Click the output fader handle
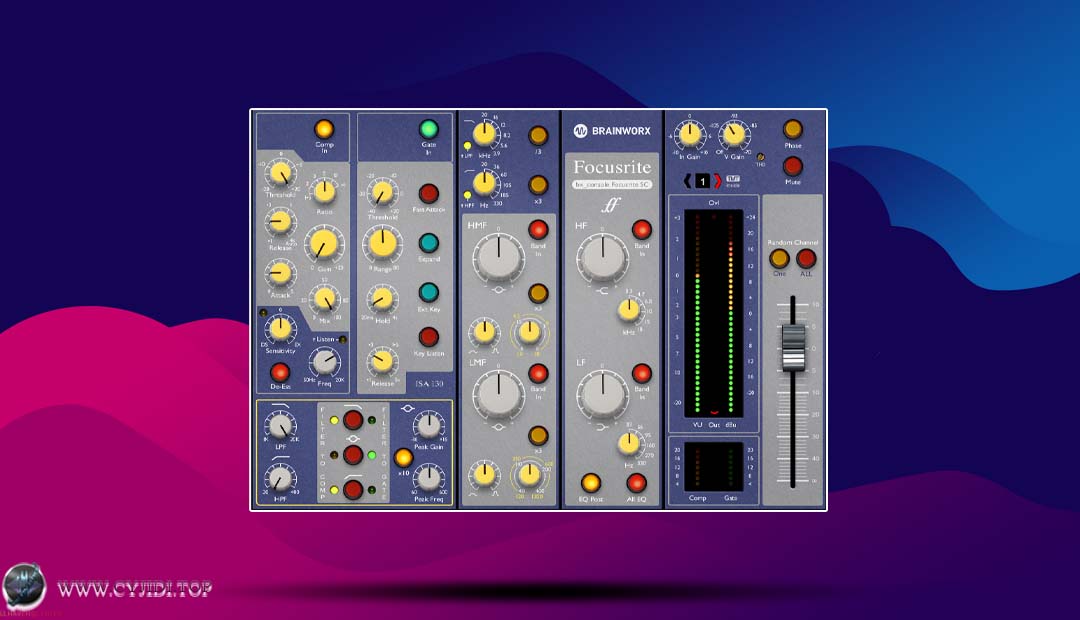1080x620 pixels. click(793, 348)
